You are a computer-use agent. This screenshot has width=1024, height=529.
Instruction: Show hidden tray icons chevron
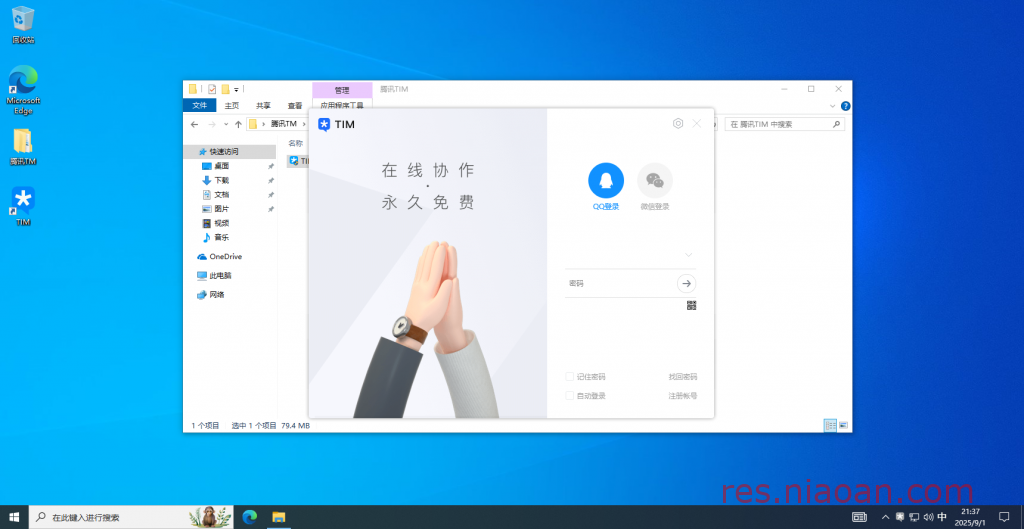tap(886, 517)
